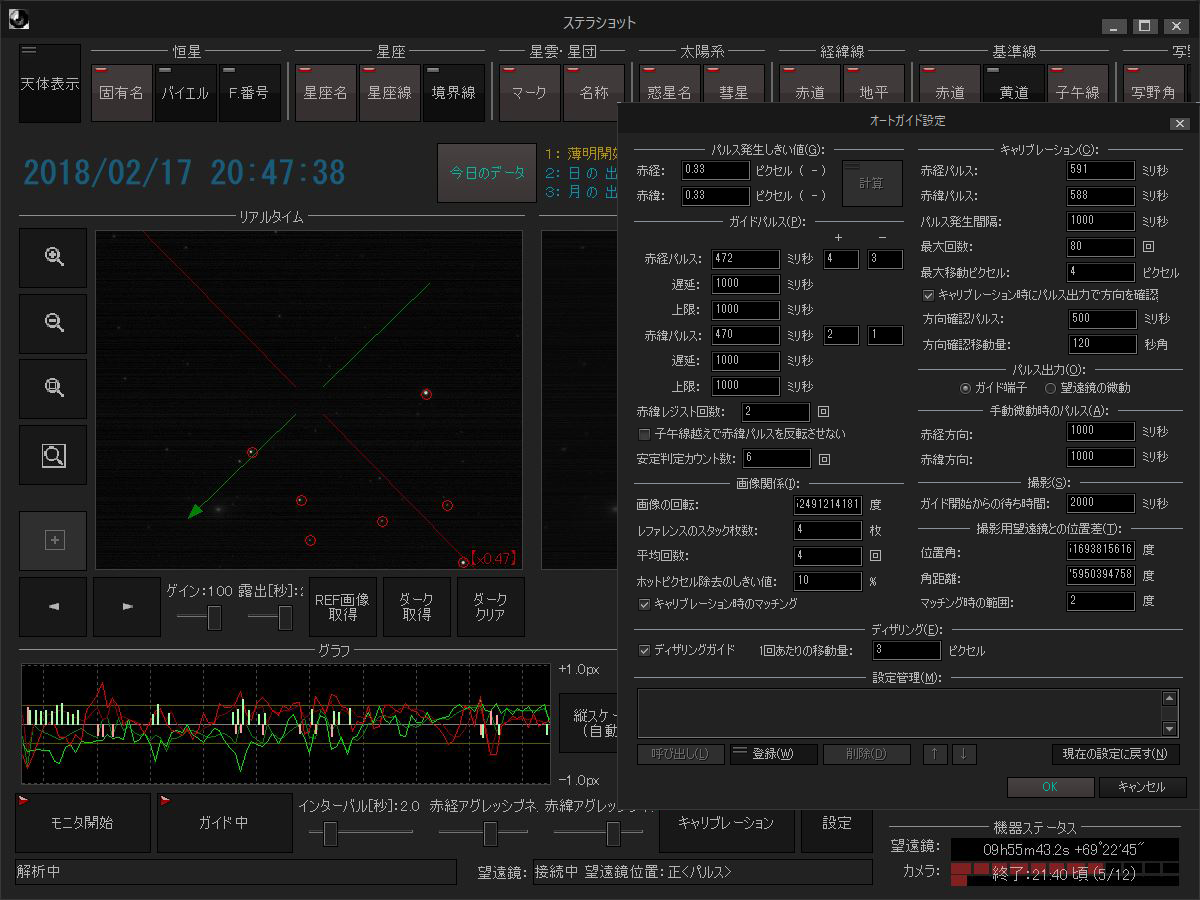
Task: Adjust the ゲイン gain slider
Action: click(213, 619)
